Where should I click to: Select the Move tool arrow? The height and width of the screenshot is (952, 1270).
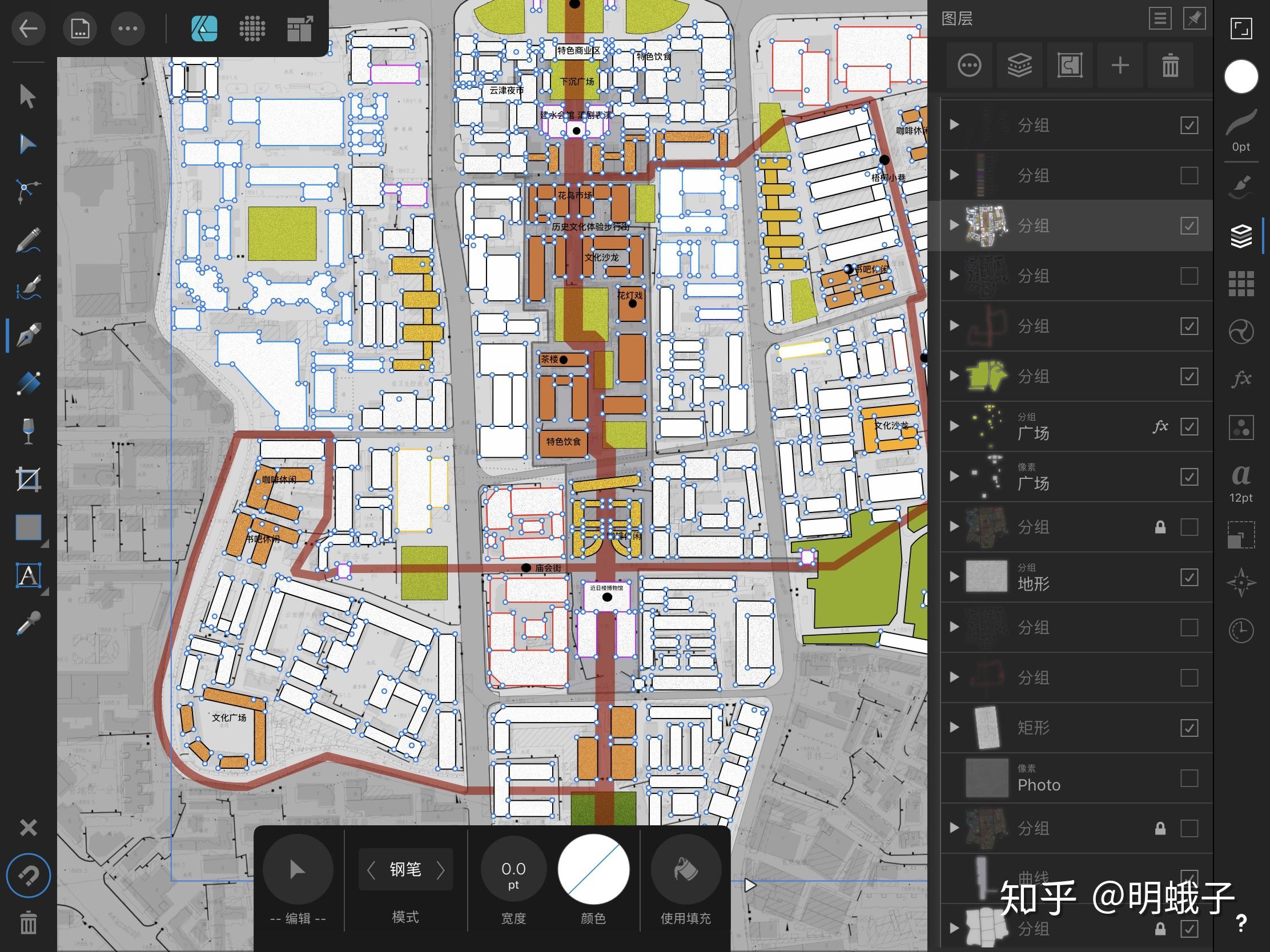[x=27, y=96]
